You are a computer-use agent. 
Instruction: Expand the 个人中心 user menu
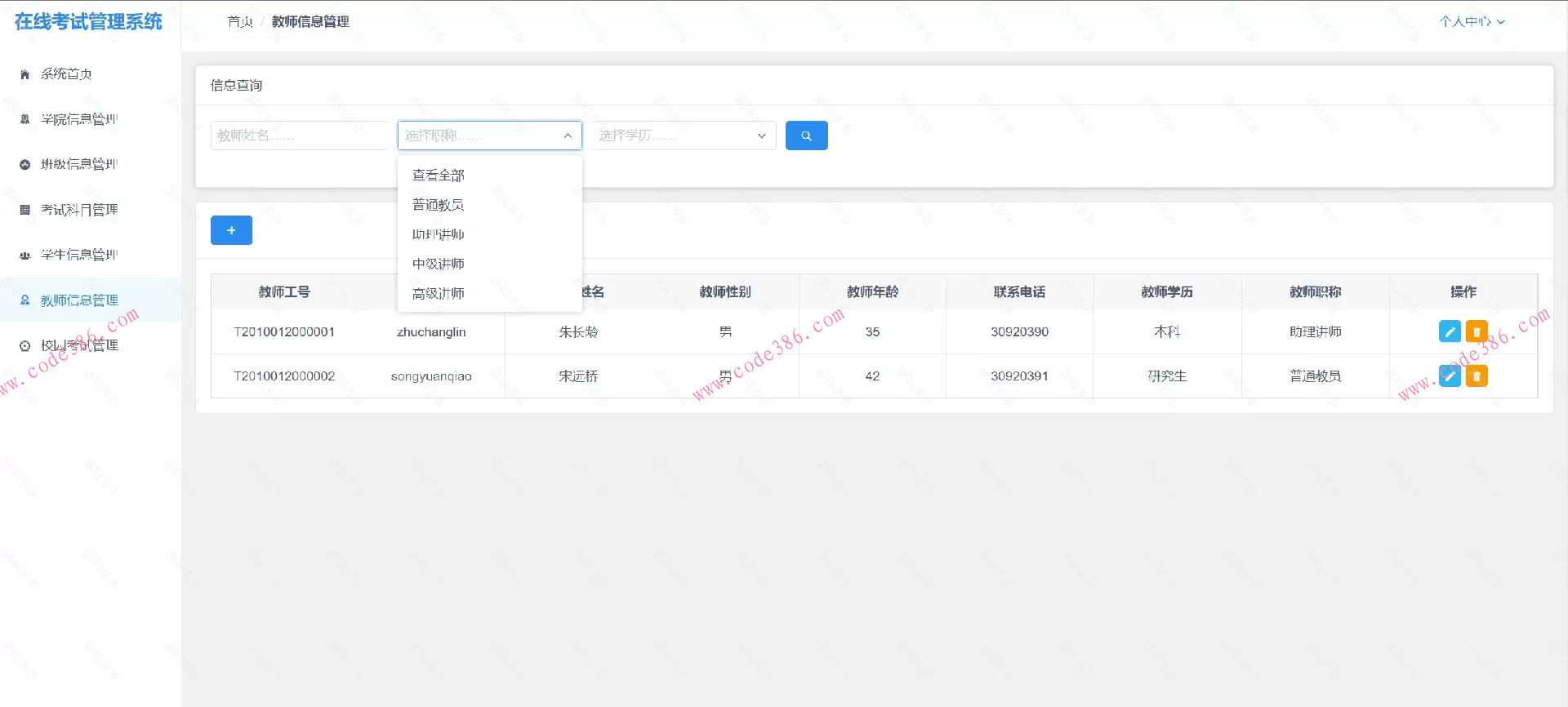pos(1472,21)
